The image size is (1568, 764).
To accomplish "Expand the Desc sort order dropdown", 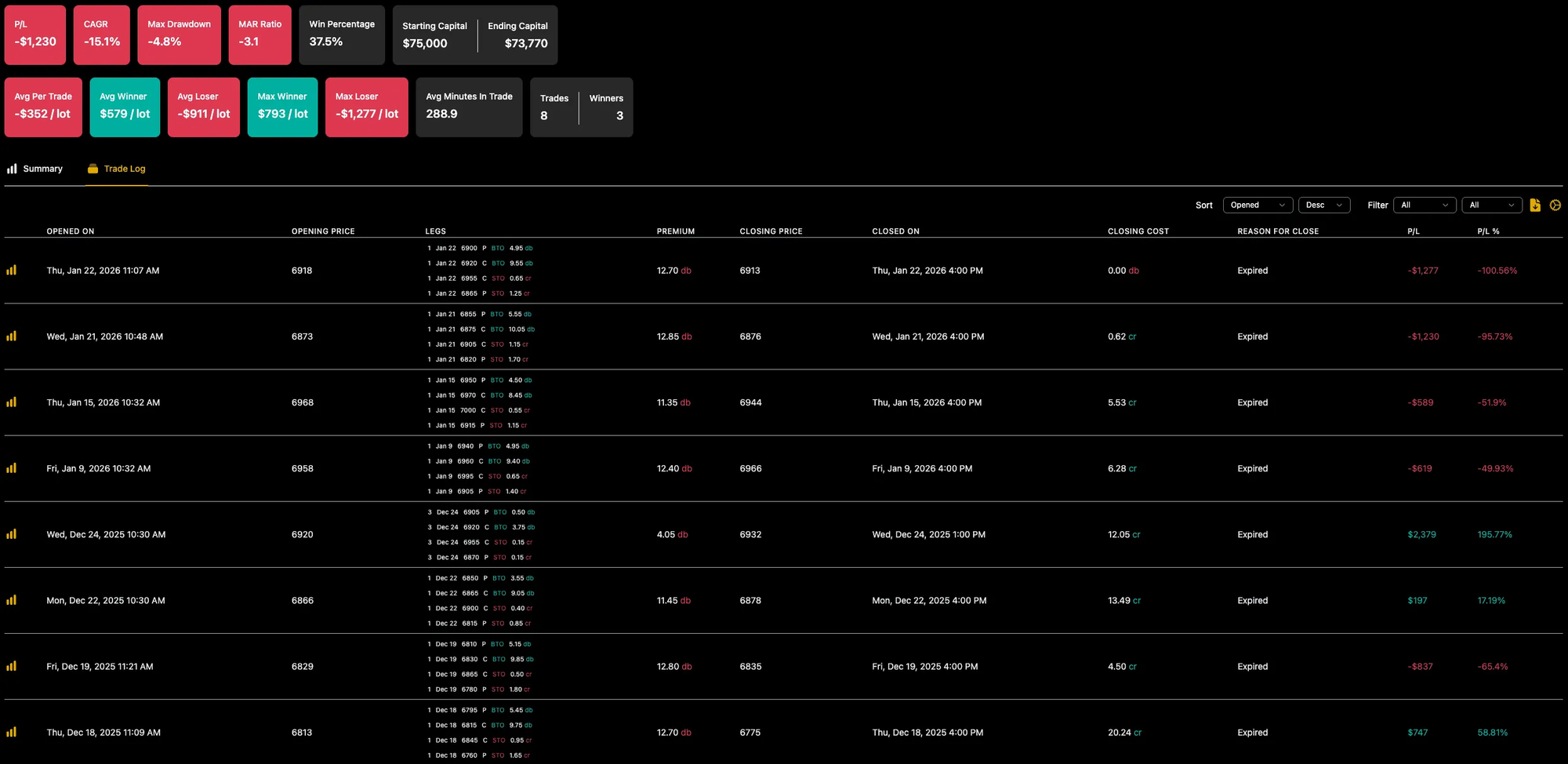I will click(x=1324, y=205).
